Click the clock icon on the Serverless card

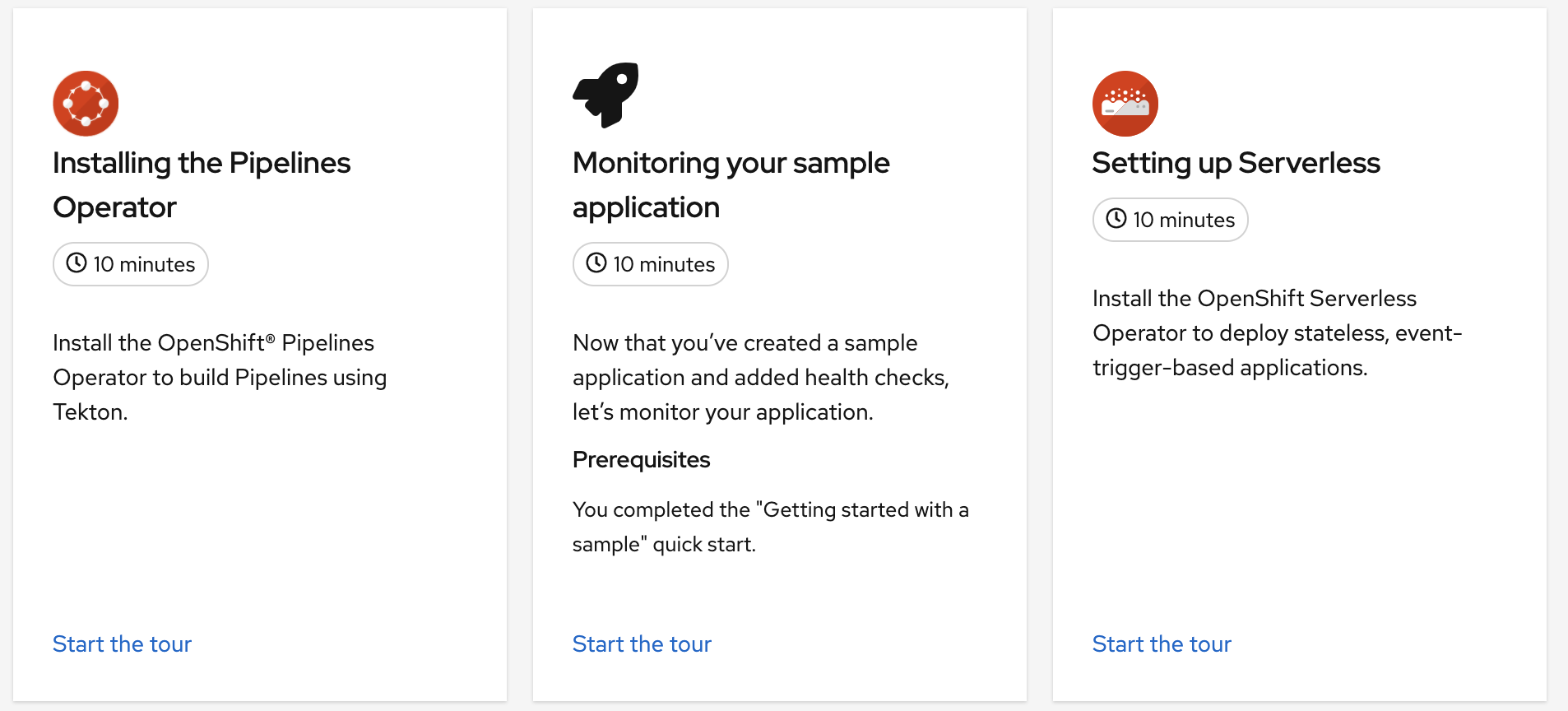[1116, 219]
